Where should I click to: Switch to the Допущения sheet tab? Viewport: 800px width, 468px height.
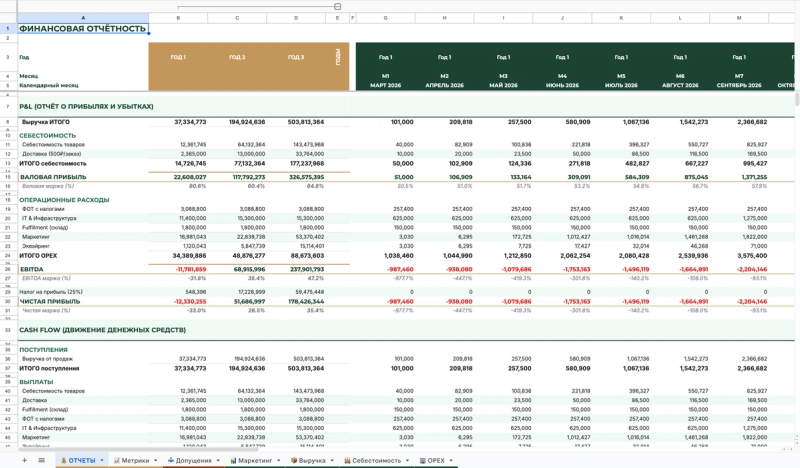(x=194, y=460)
